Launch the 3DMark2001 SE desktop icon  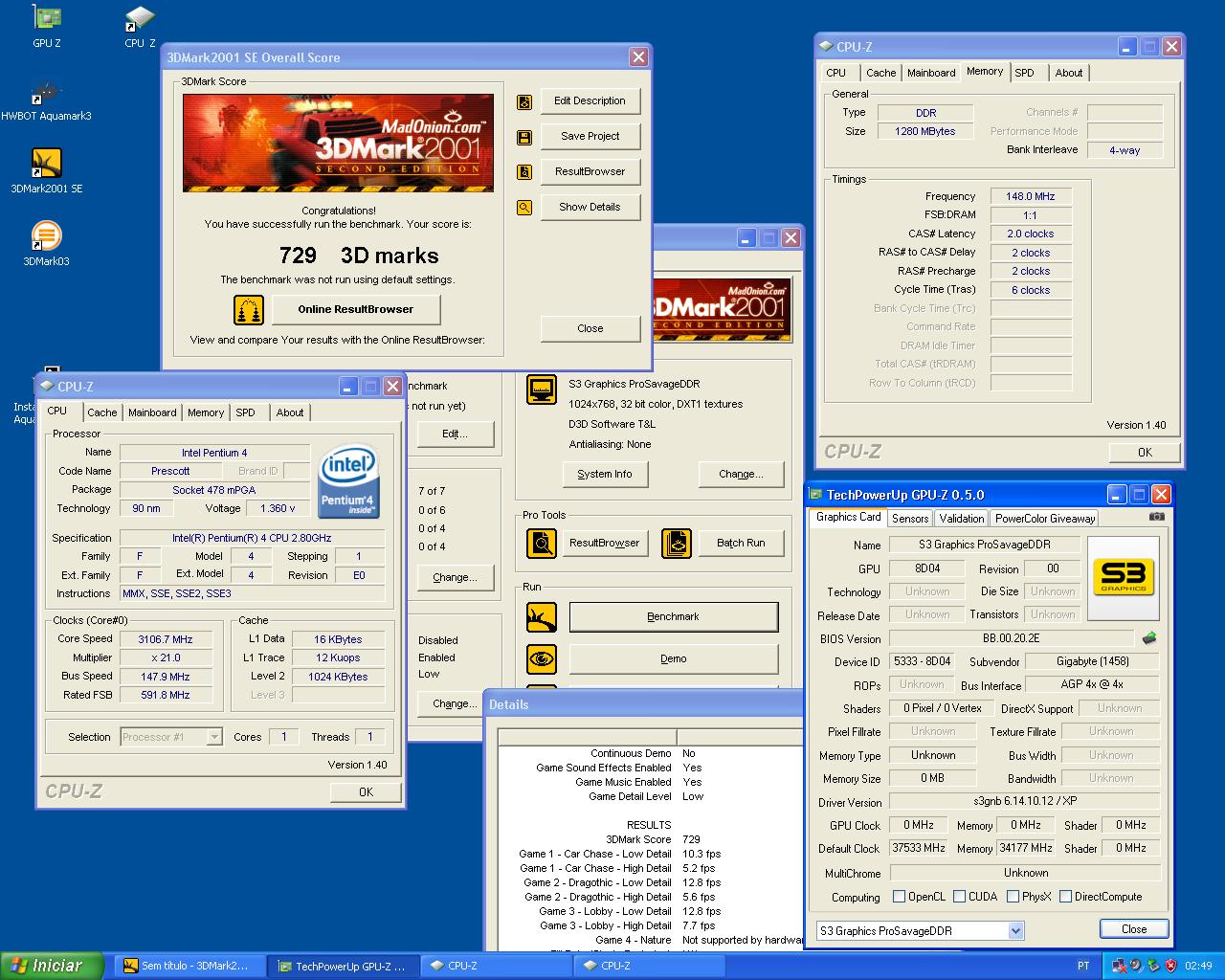(x=47, y=171)
